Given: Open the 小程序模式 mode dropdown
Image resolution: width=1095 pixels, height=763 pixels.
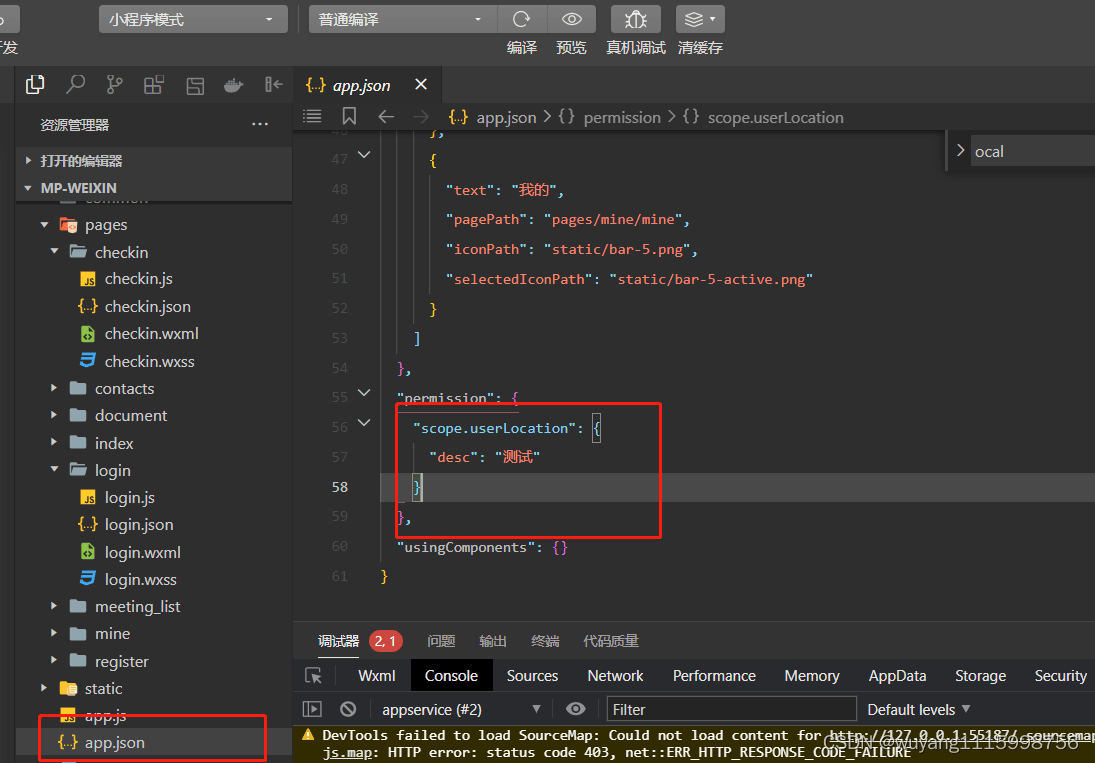Looking at the screenshot, I should [x=192, y=19].
